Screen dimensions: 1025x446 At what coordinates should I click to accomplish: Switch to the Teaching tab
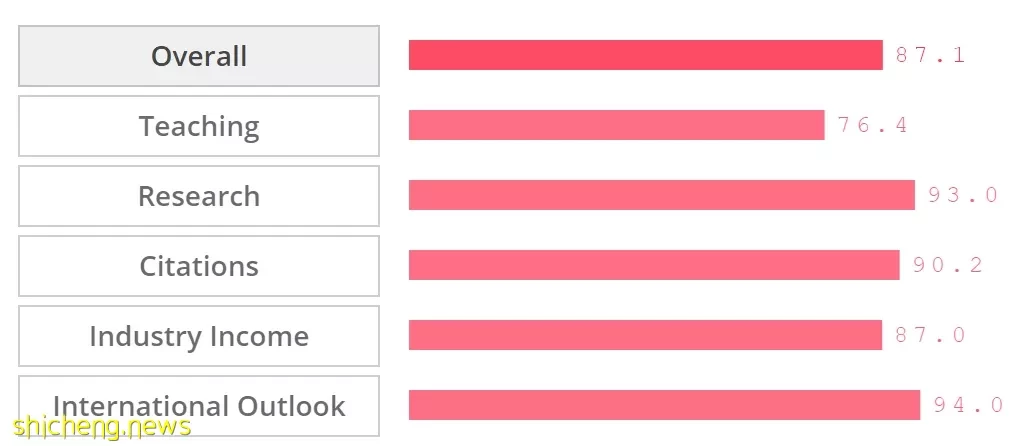click(x=199, y=126)
